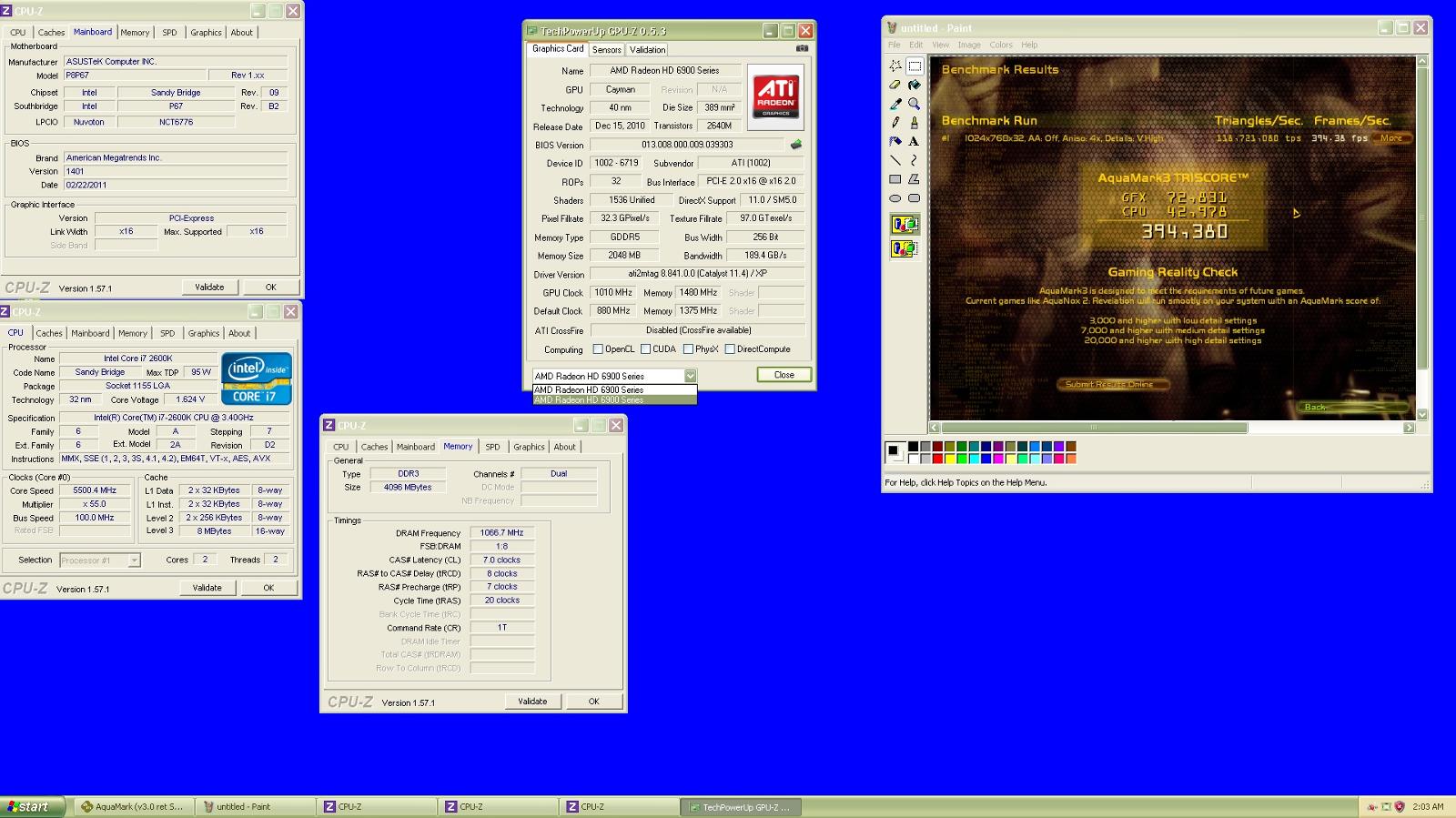Viewport: 1456px width, 818px height.
Task: Choose the Fill With Color bucket tool
Action: click(915, 85)
